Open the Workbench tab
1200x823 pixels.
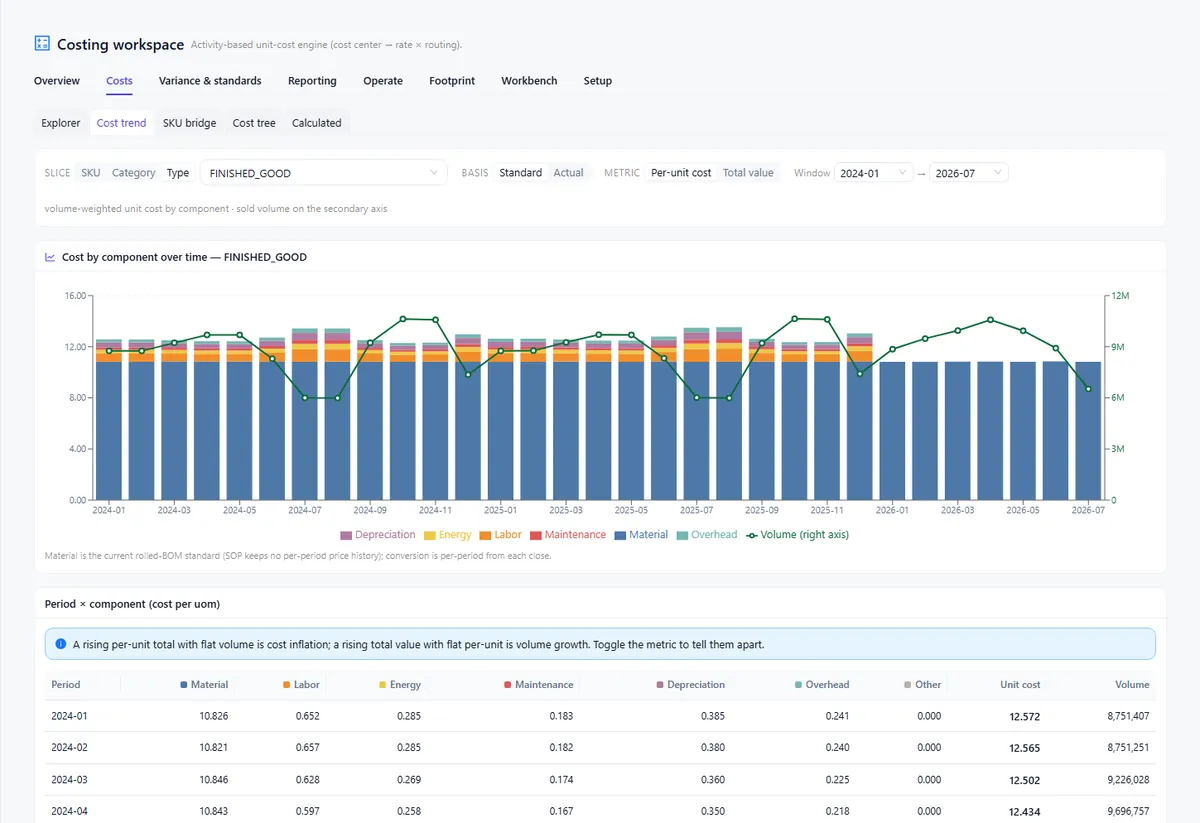(x=529, y=81)
